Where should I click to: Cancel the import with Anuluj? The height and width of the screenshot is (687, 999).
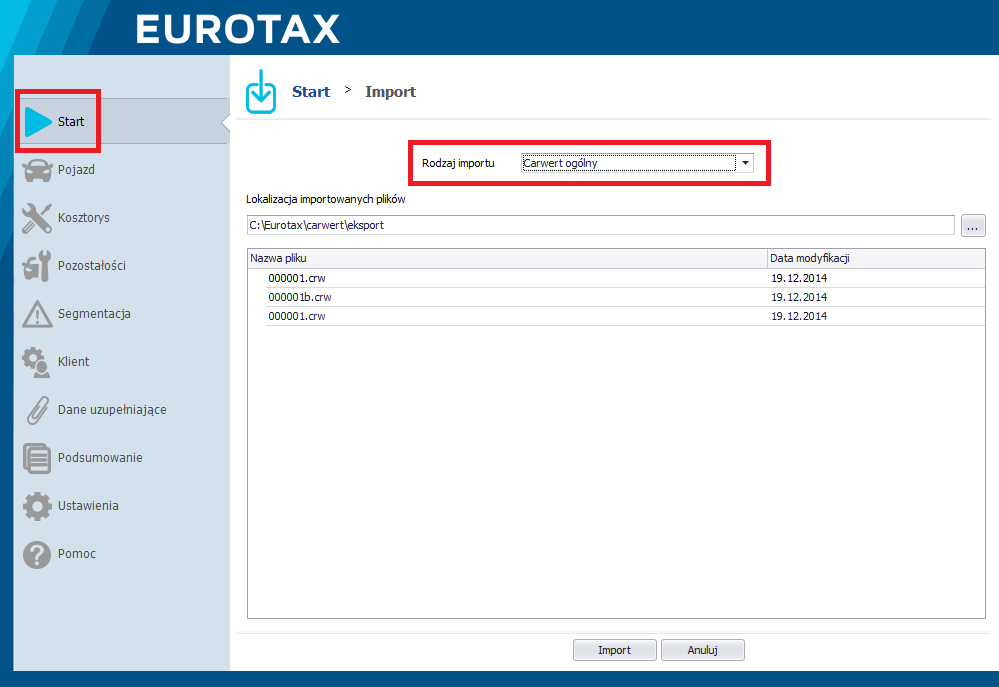point(703,650)
